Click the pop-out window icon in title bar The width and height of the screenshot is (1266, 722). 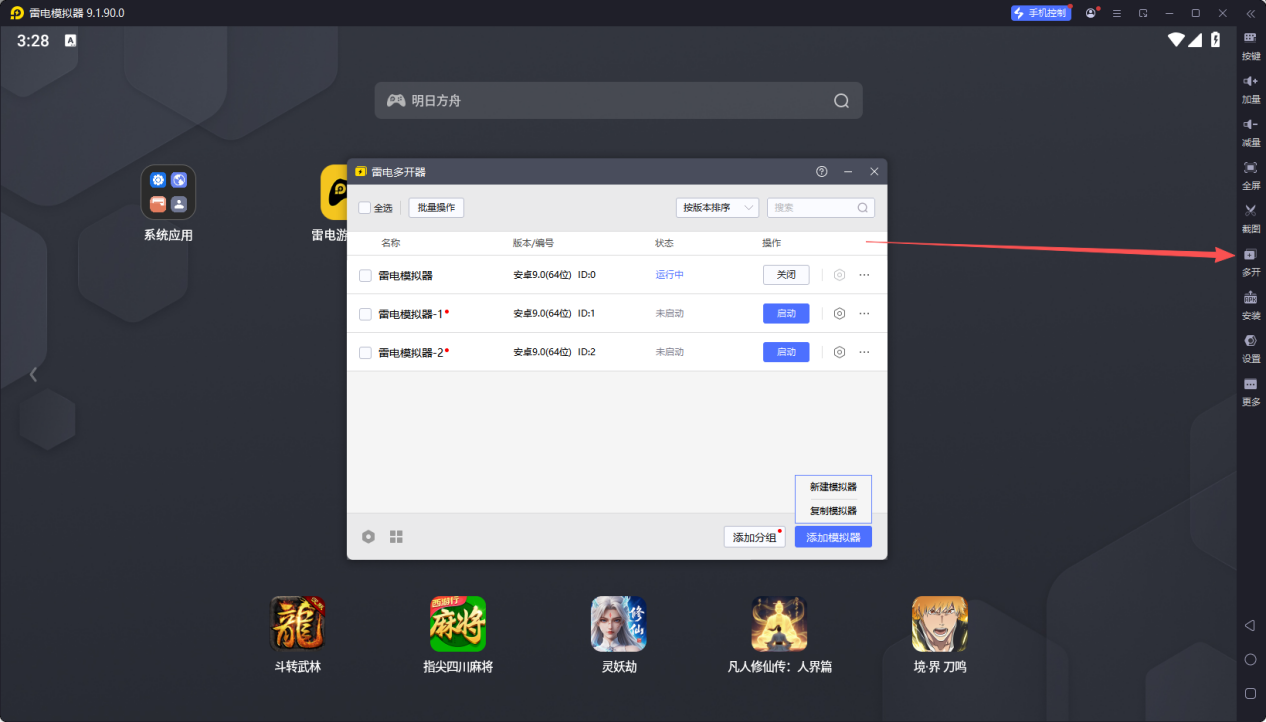(x=1143, y=13)
